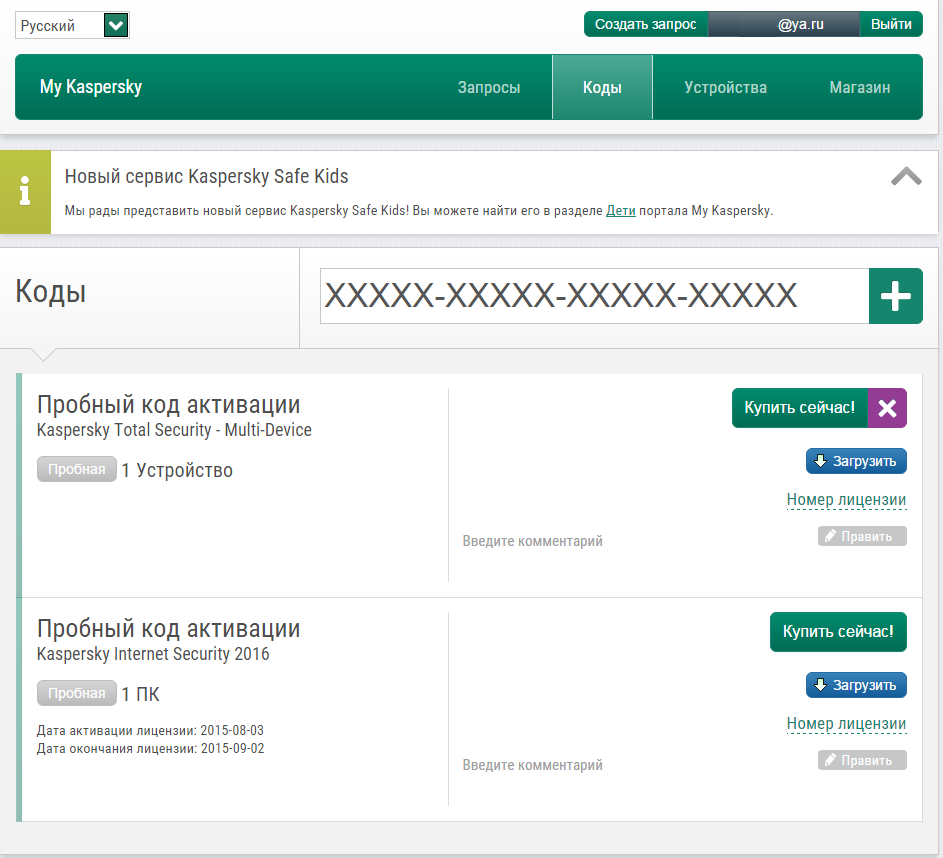Click the Коды section heading
Screen dimensions: 943x858
pos(51,292)
